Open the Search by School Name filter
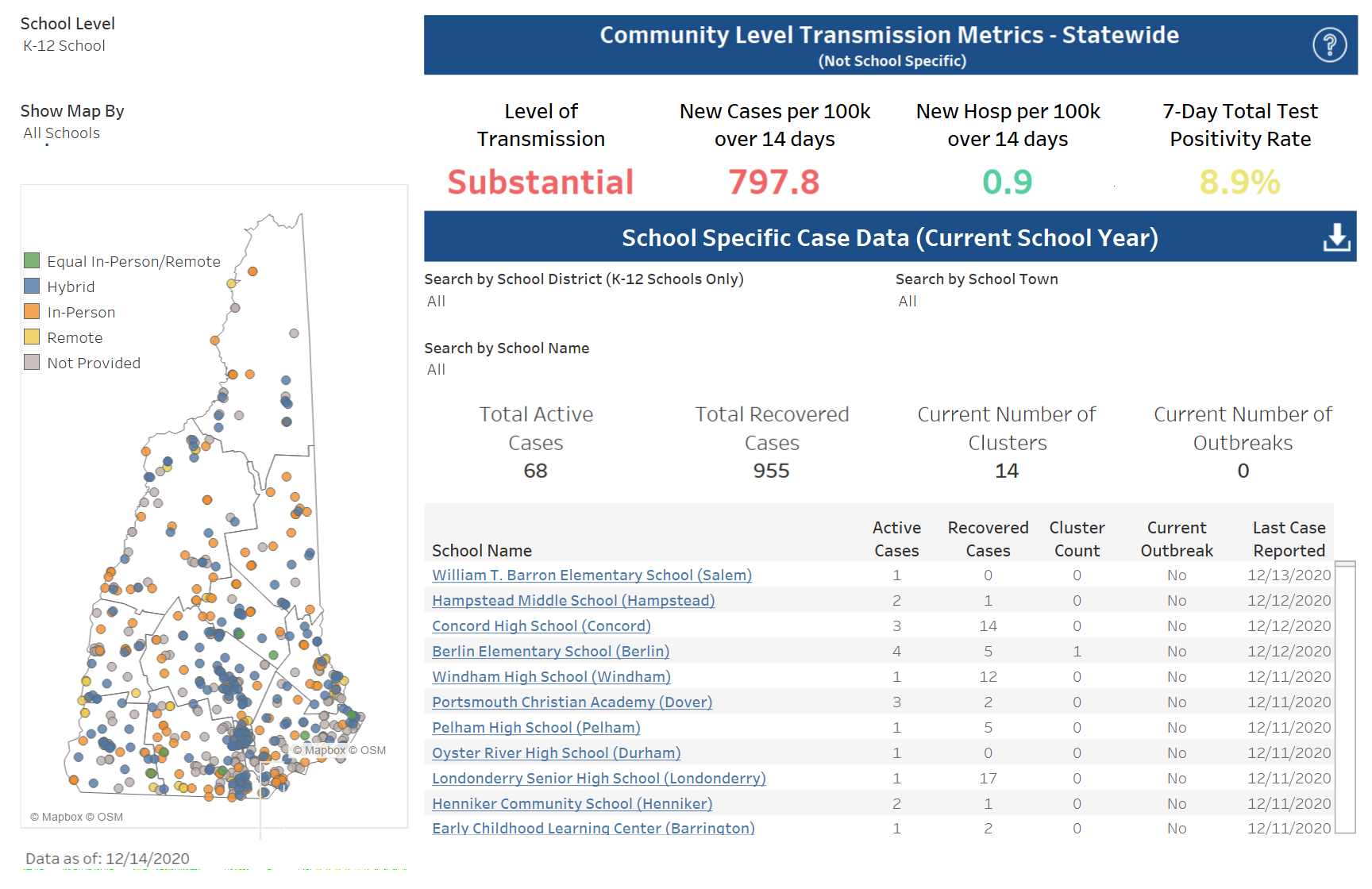The width and height of the screenshot is (1372, 889). click(x=437, y=370)
